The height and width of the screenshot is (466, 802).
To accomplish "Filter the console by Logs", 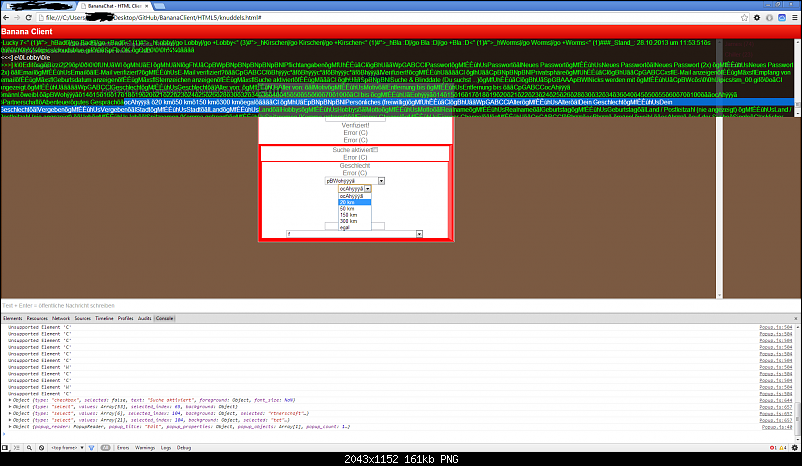I will click(x=166, y=448).
